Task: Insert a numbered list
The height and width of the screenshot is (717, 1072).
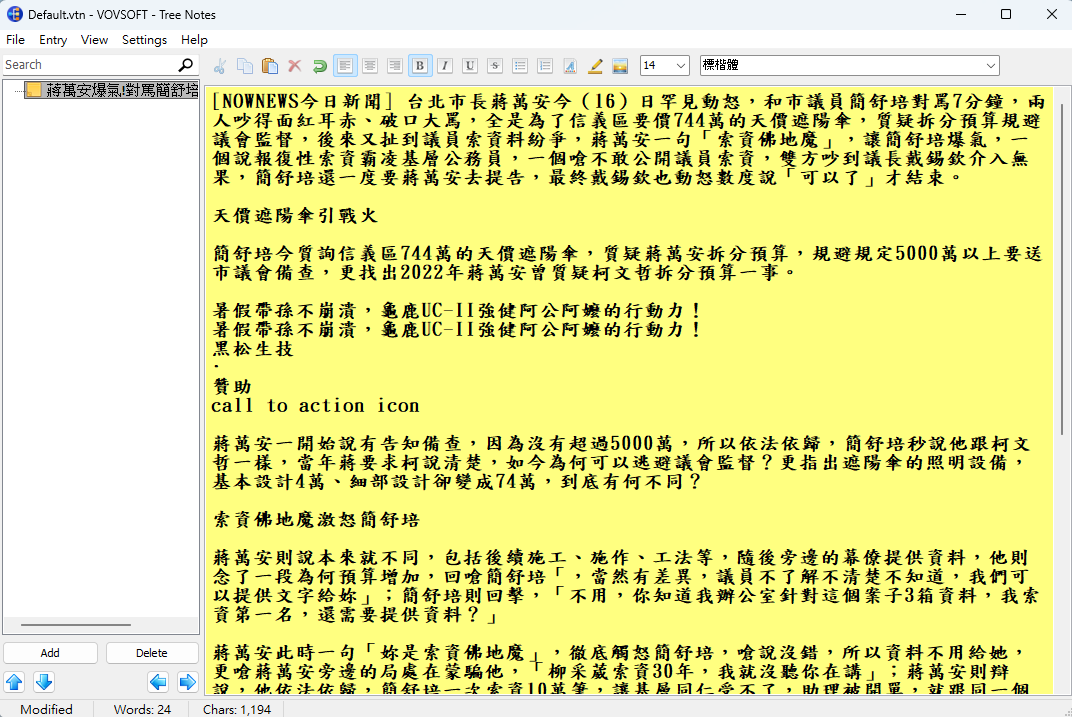Action: [x=545, y=66]
